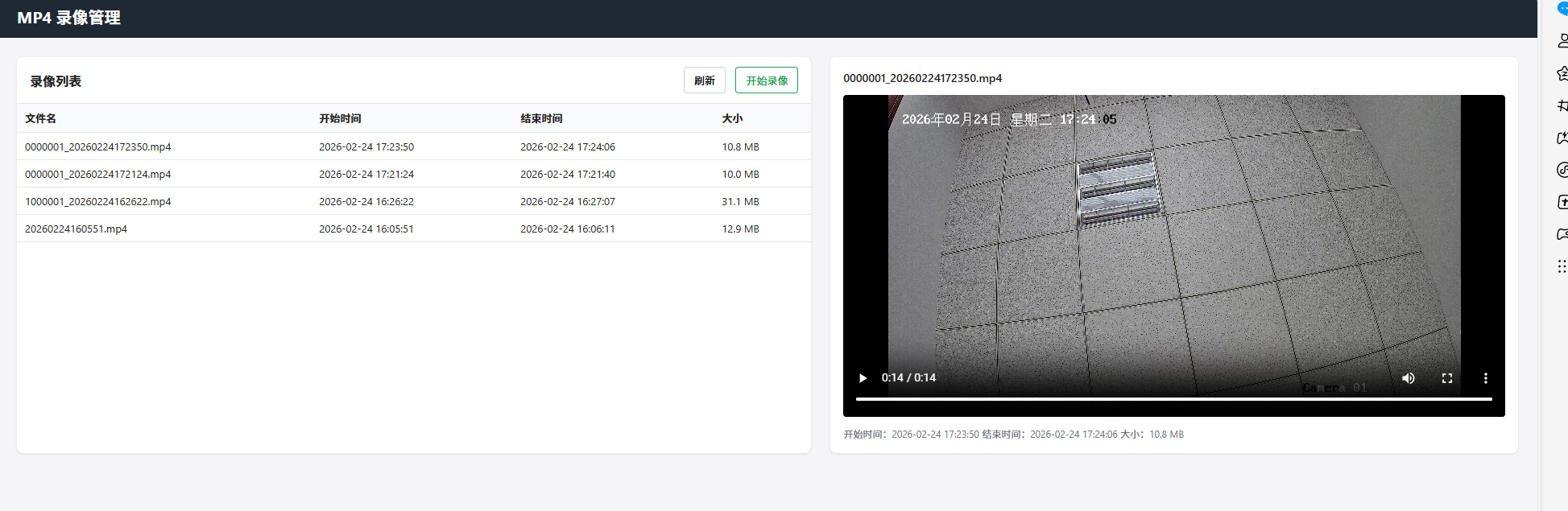This screenshot has width=1568, height=511.
Task: Seek on the video progress bar
Action: point(1174,398)
